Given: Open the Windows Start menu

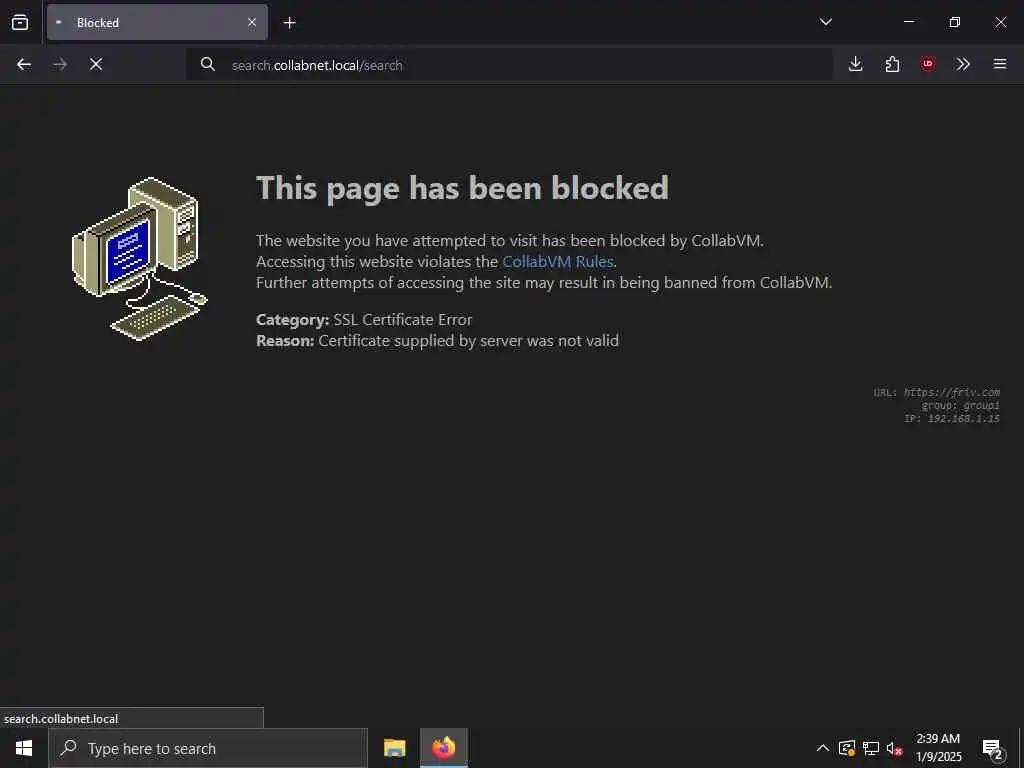Looking at the screenshot, I should [24, 748].
